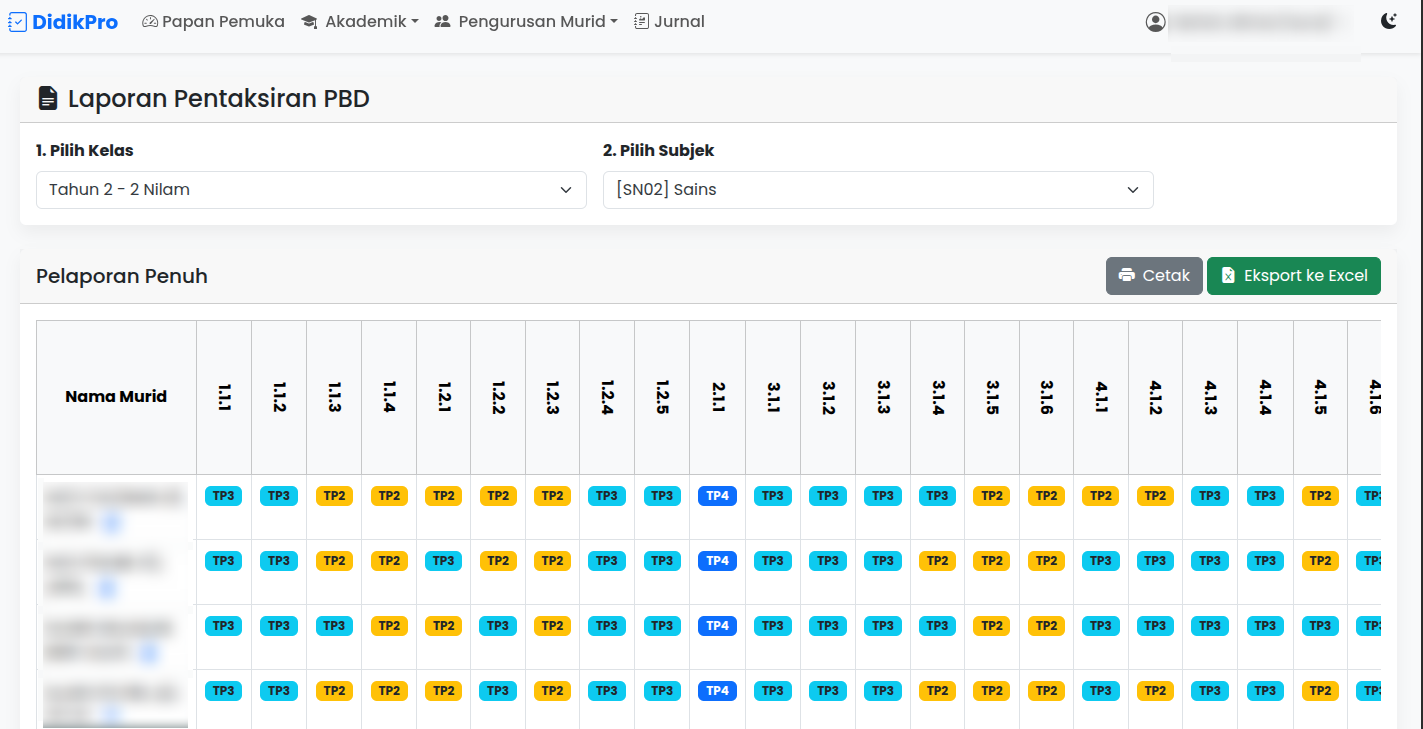Expand the Akademik dropdown menu
Viewport: 1423px width, 729px height.
(x=360, y=21)
